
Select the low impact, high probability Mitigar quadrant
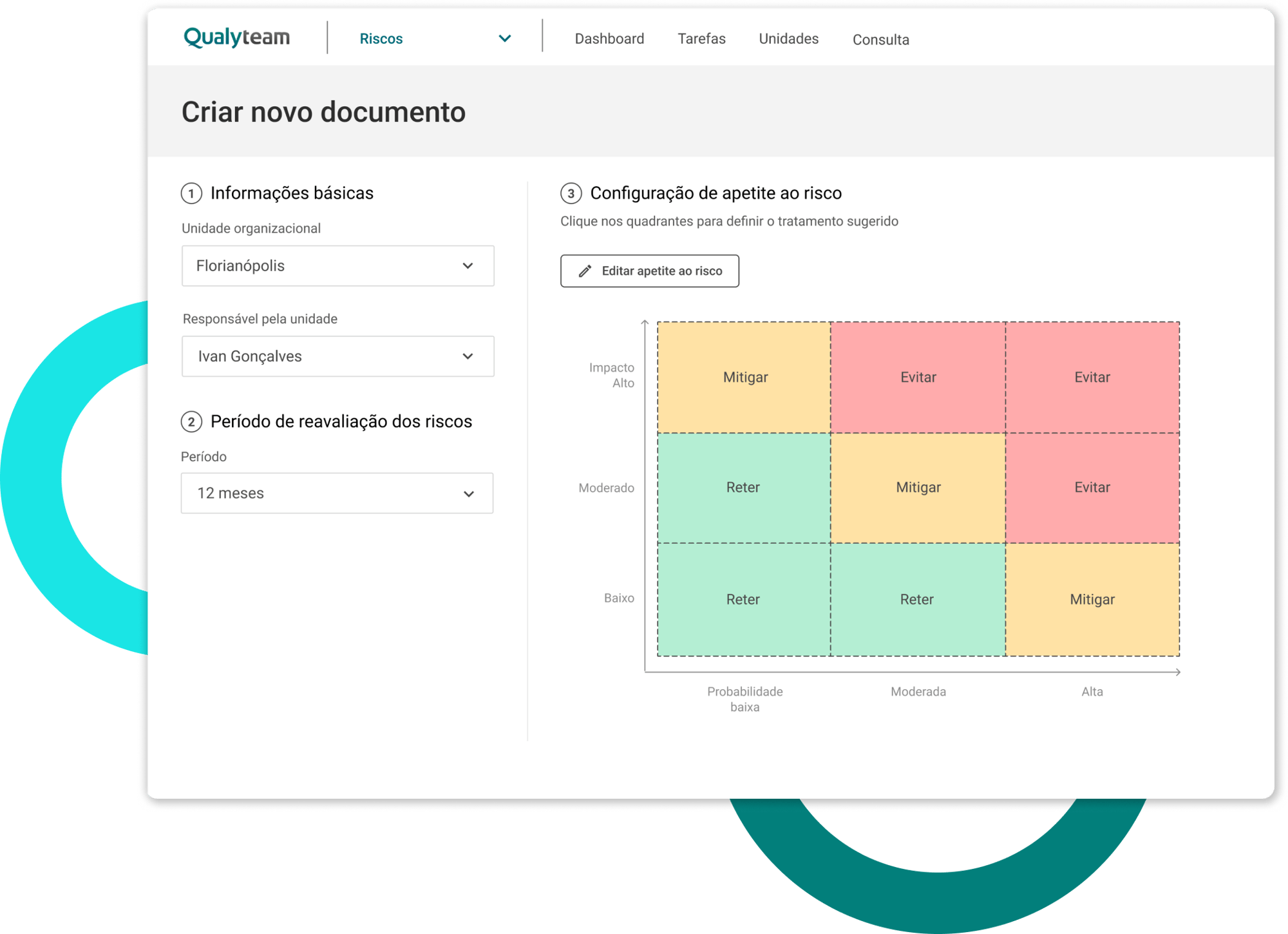point(1092,600)
